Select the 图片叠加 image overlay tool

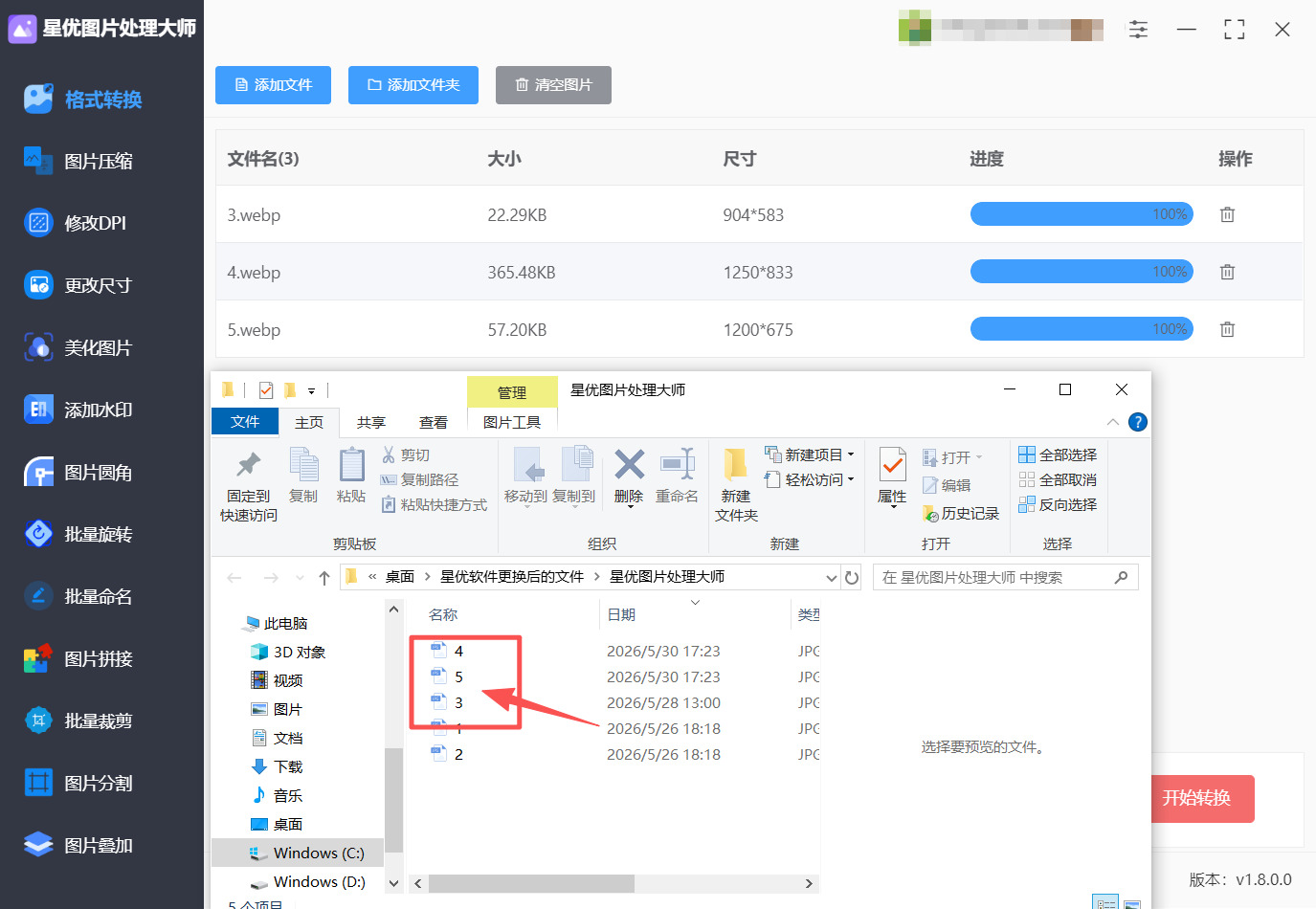pos(79,845)
